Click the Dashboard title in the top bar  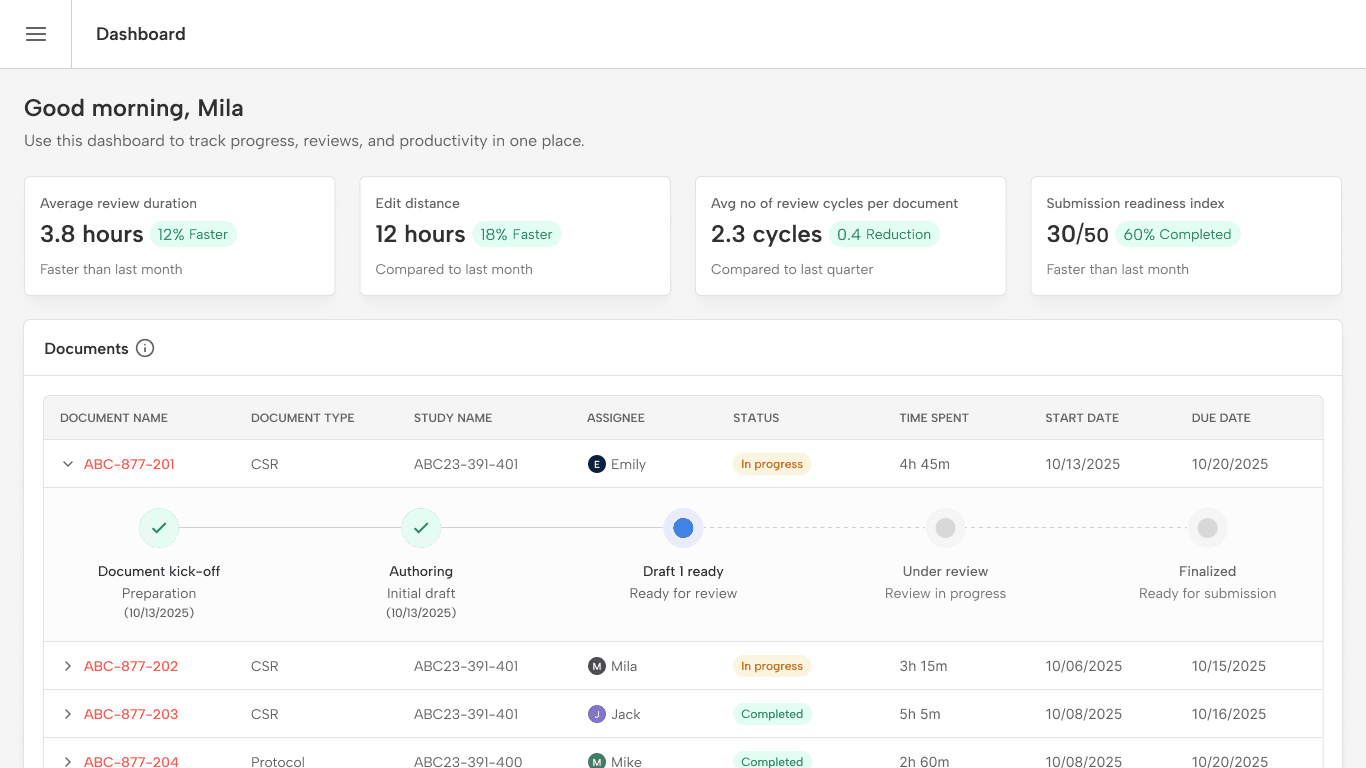tap(140, 33)
